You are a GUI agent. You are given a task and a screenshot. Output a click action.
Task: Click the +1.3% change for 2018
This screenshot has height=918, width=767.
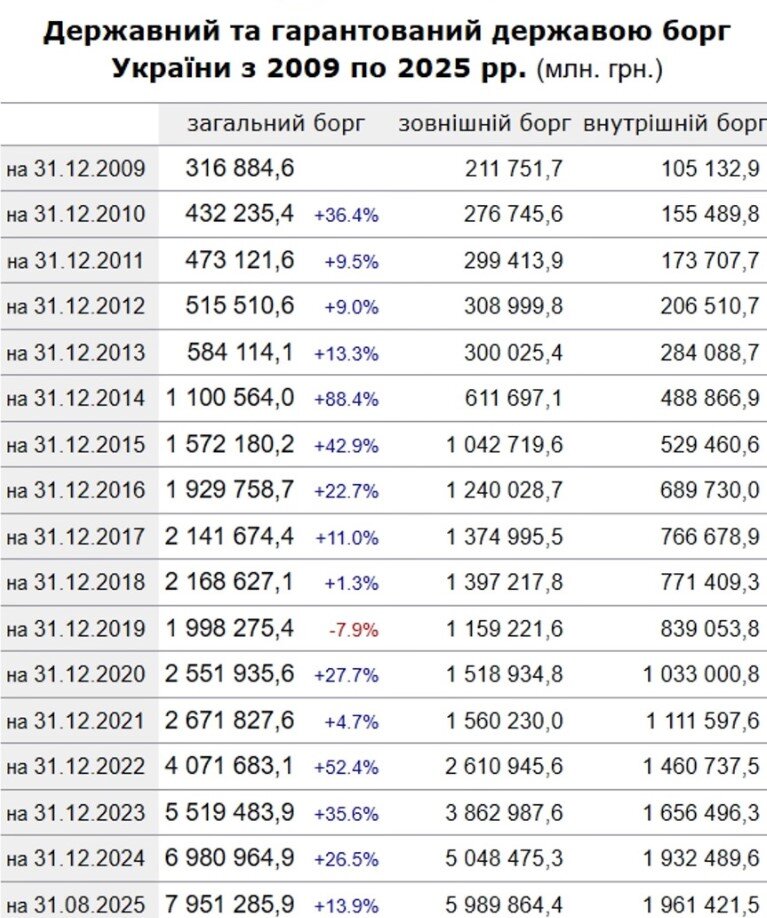coord(350,584)
